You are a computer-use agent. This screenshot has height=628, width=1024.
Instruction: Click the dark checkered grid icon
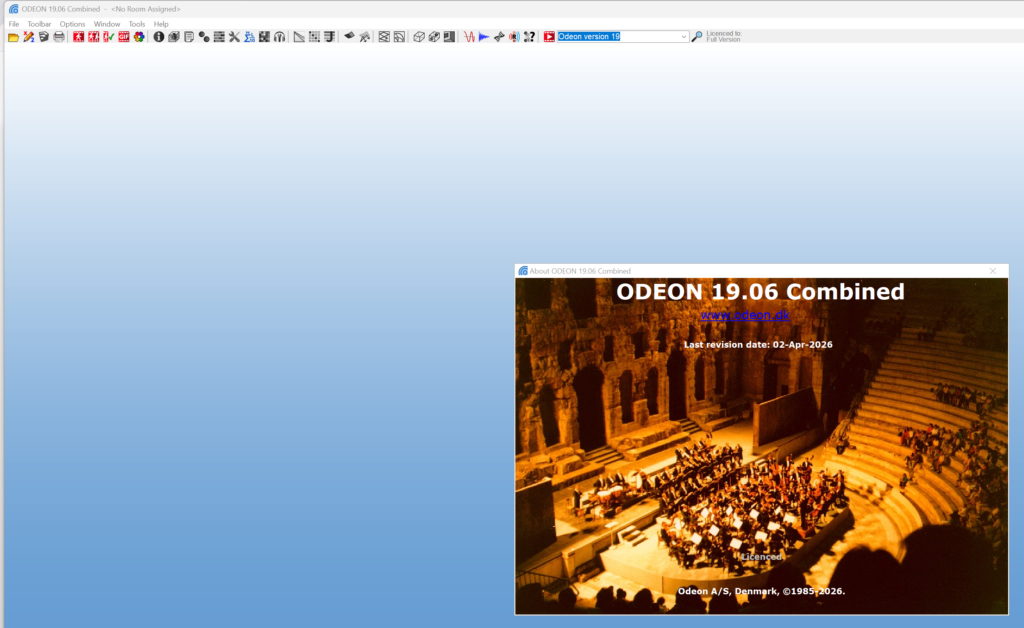pos(264,37)
